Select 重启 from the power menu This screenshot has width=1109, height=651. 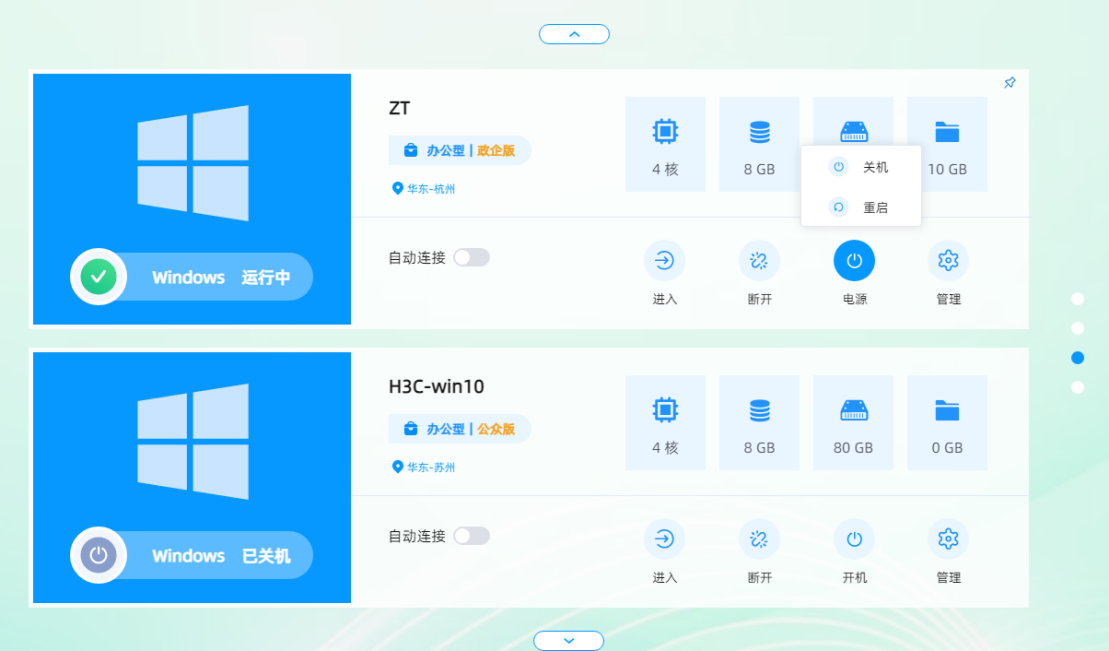pos(861,207)
